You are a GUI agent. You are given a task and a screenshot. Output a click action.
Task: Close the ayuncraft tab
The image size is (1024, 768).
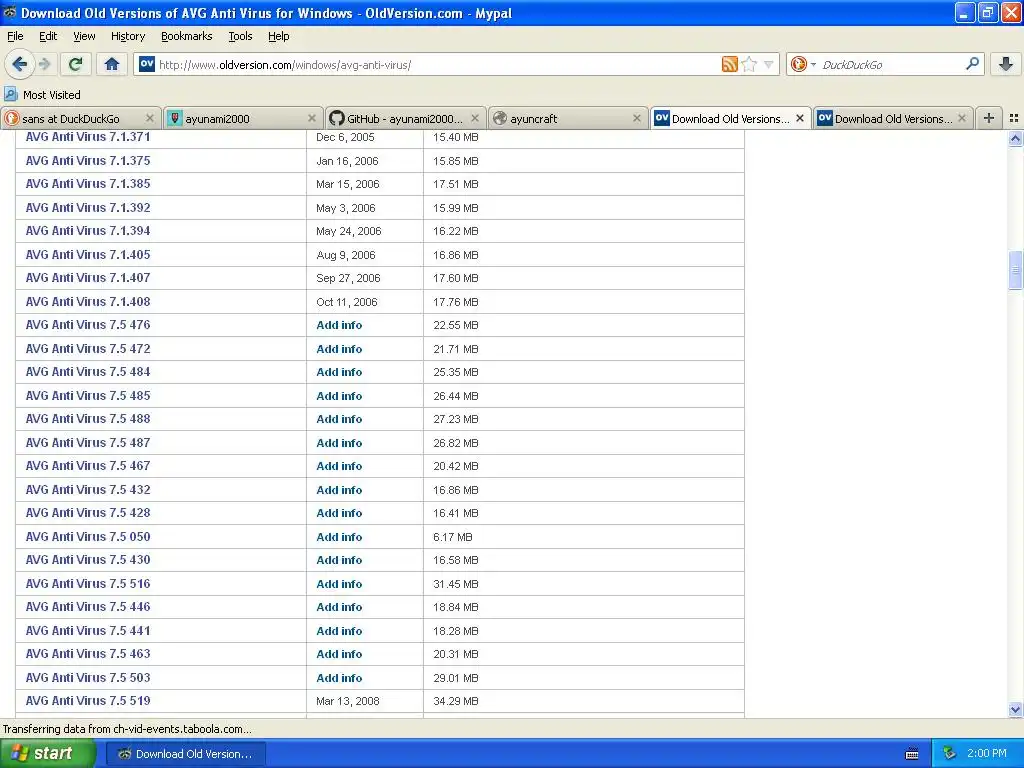click(637, 118)
